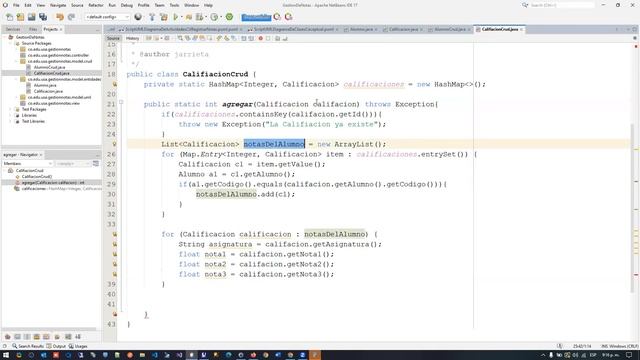Click lightbulb hint icon at line 25 gutter
Image resolution: width=640 pixels, height=360 pixels.
115,144
